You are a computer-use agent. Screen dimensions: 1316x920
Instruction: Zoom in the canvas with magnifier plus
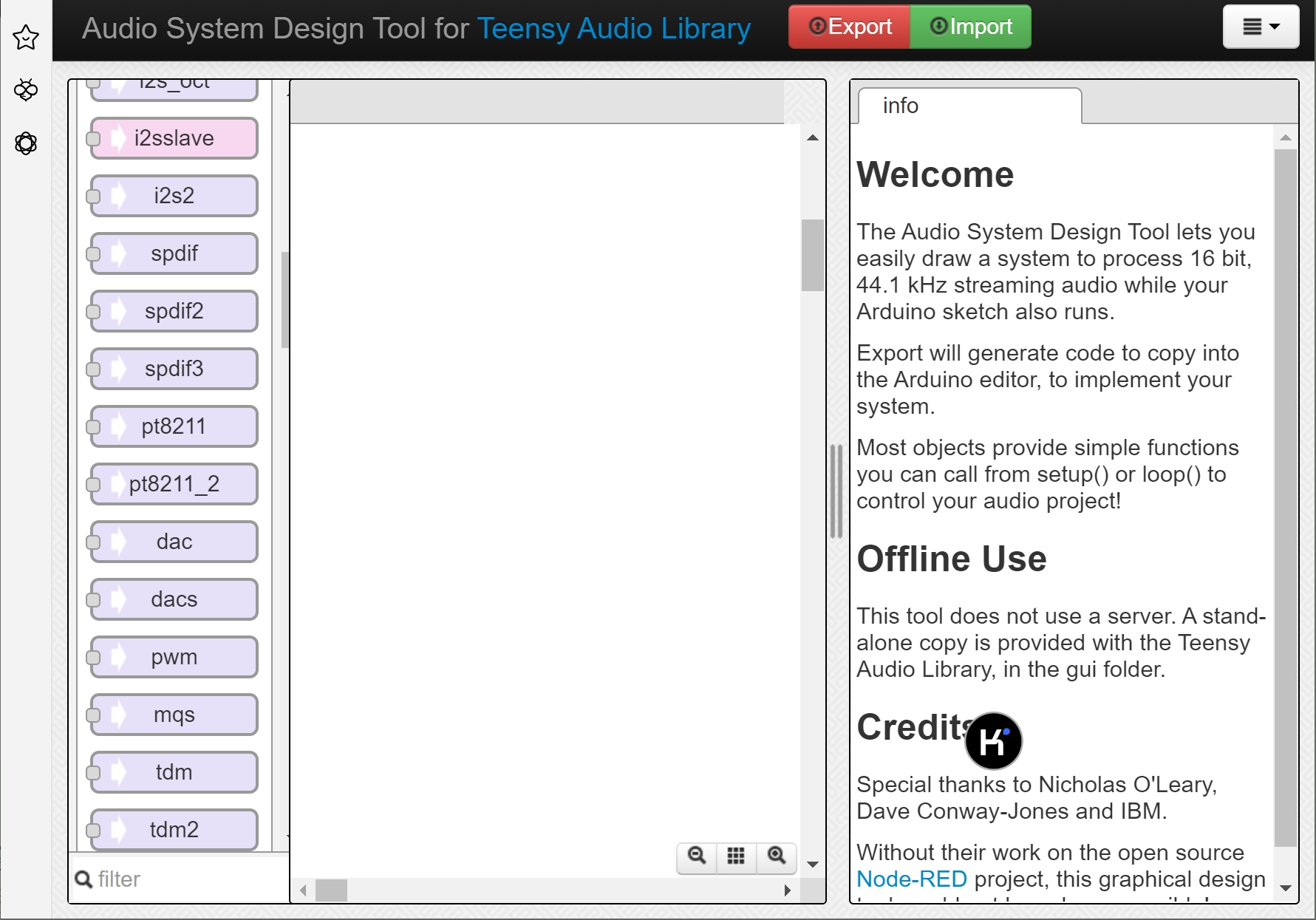[776, 856]
